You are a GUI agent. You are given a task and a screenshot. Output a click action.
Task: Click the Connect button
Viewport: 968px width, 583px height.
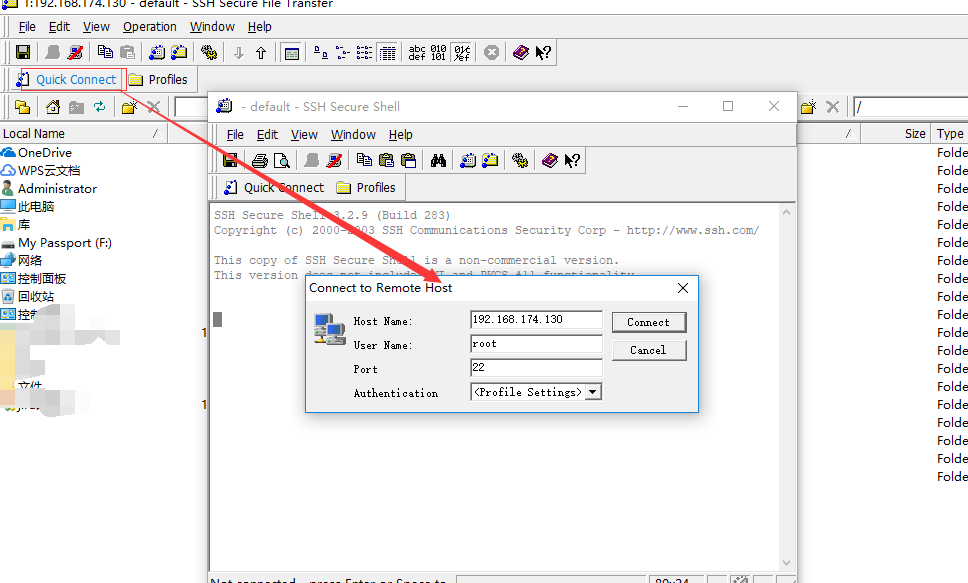[649, 322]
